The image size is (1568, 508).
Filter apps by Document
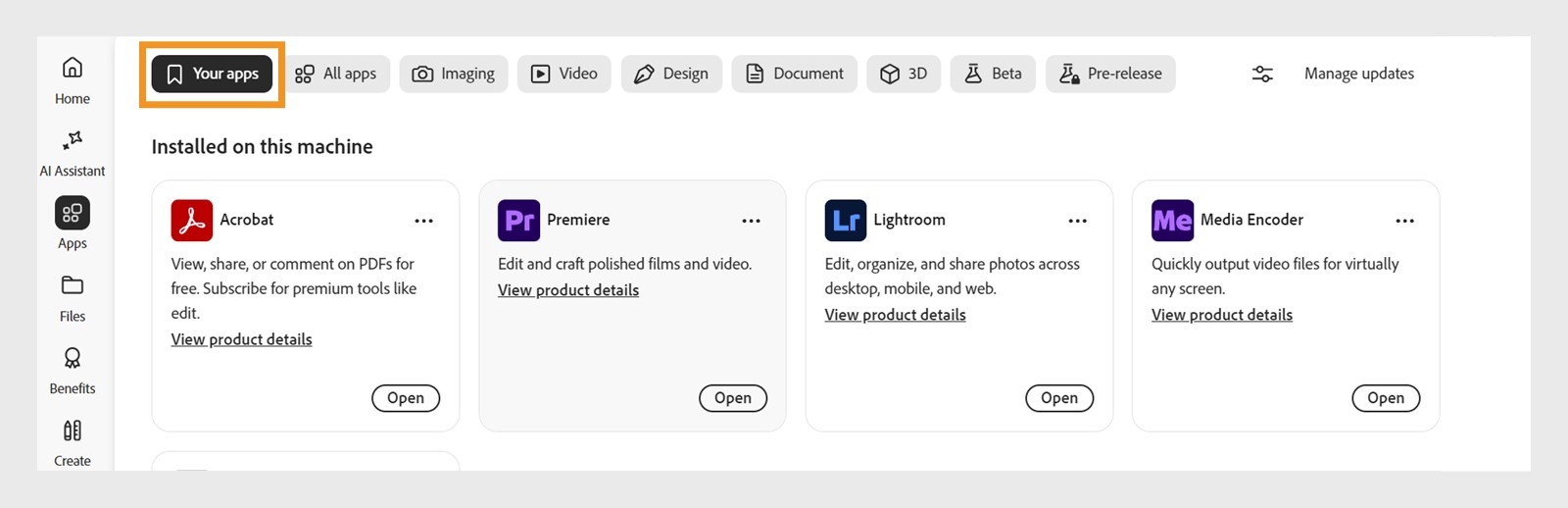coord(795,74)
